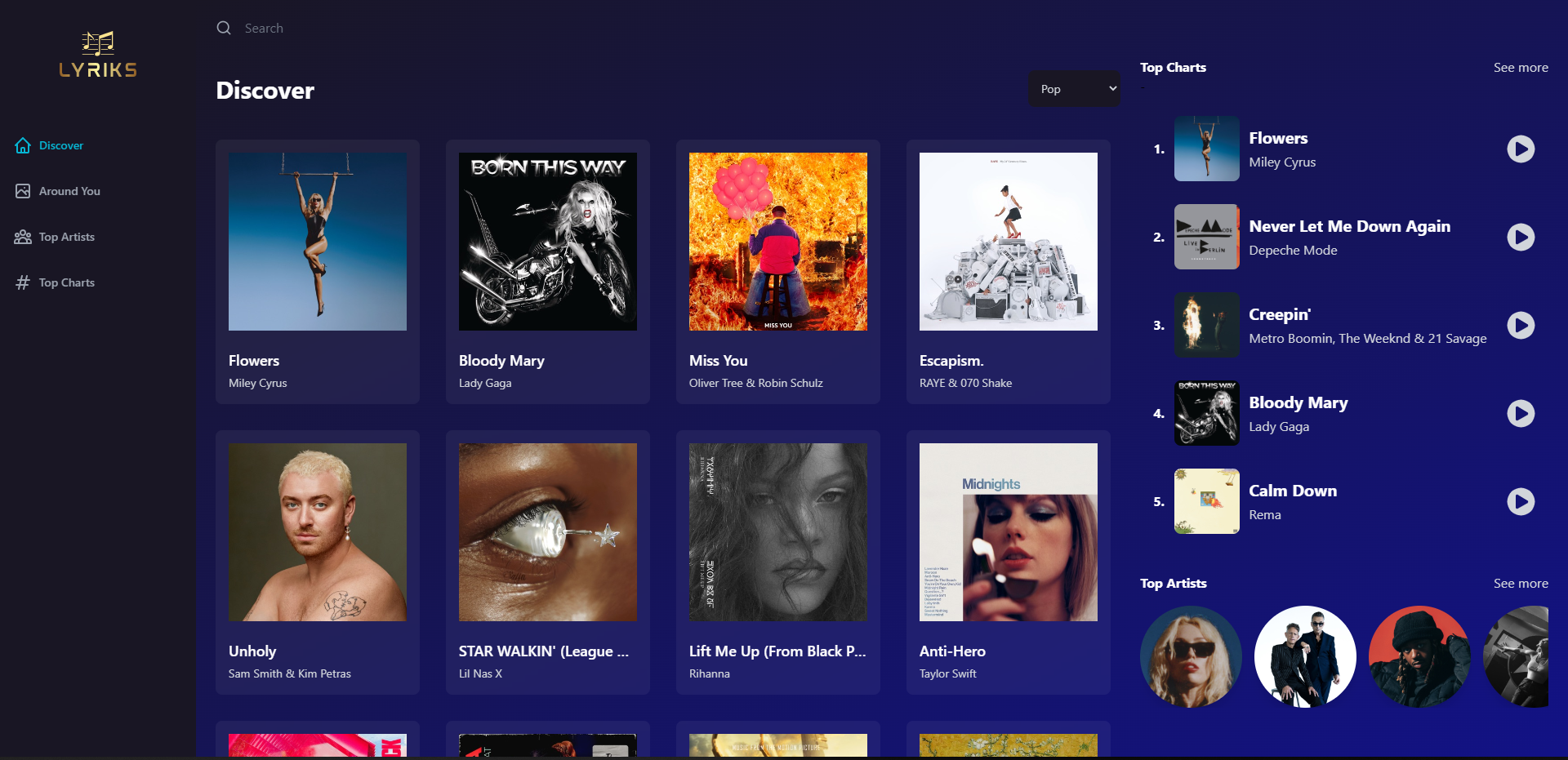Expand Top Charts with See more
1568x760 pixels.
1521,68
